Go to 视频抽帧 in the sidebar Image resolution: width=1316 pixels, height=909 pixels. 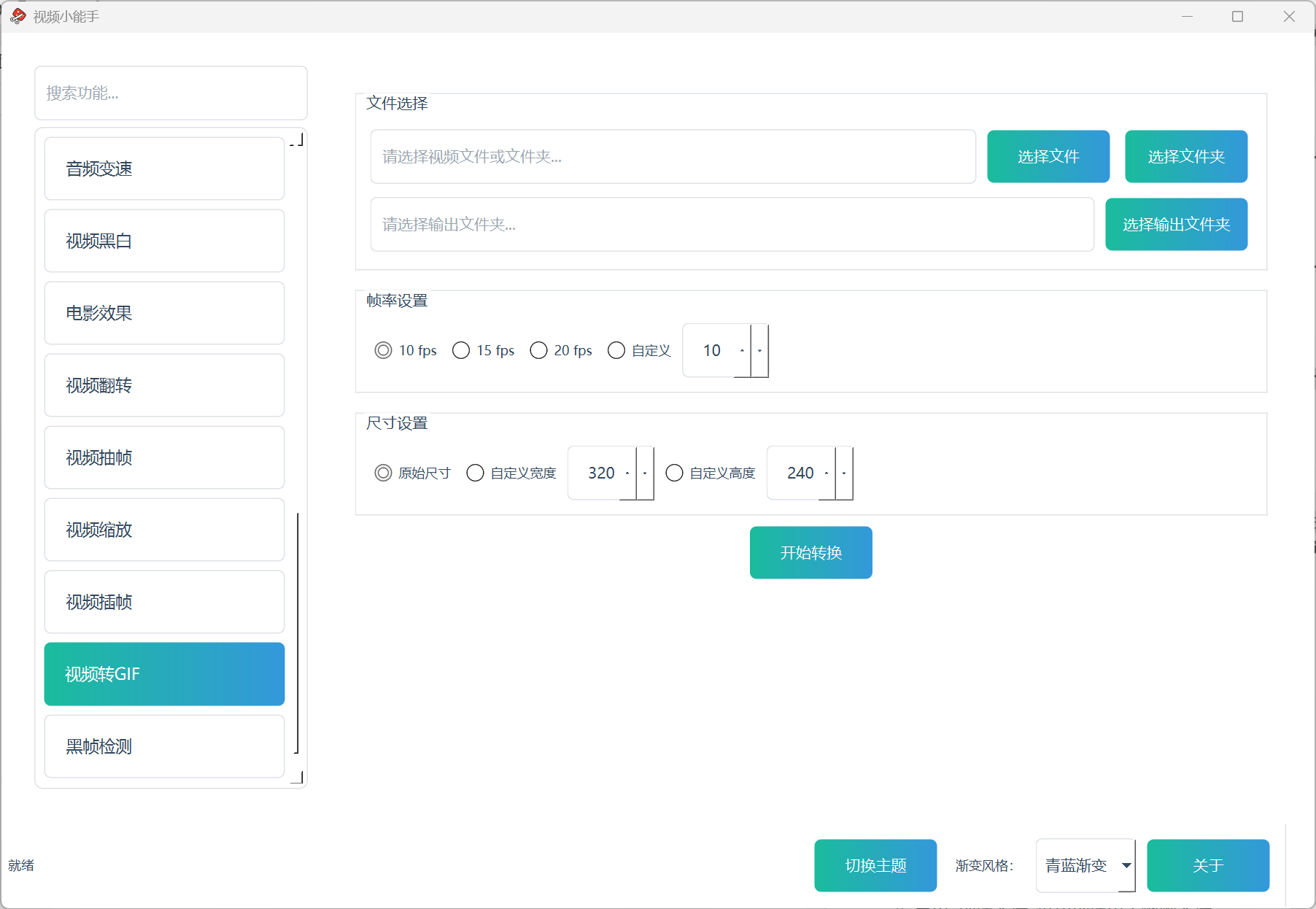164,457
